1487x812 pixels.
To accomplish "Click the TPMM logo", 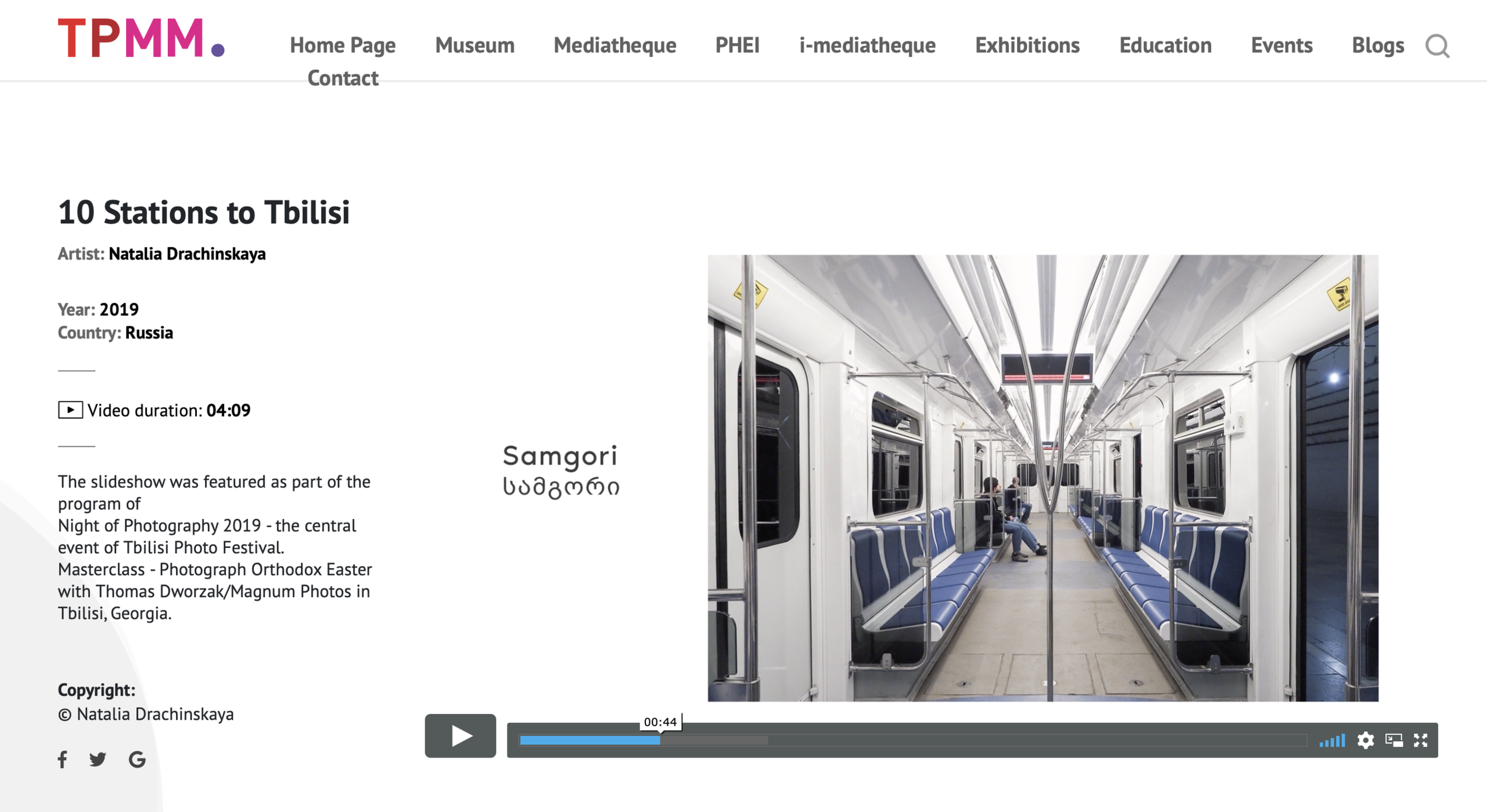I will click(141, 38).
